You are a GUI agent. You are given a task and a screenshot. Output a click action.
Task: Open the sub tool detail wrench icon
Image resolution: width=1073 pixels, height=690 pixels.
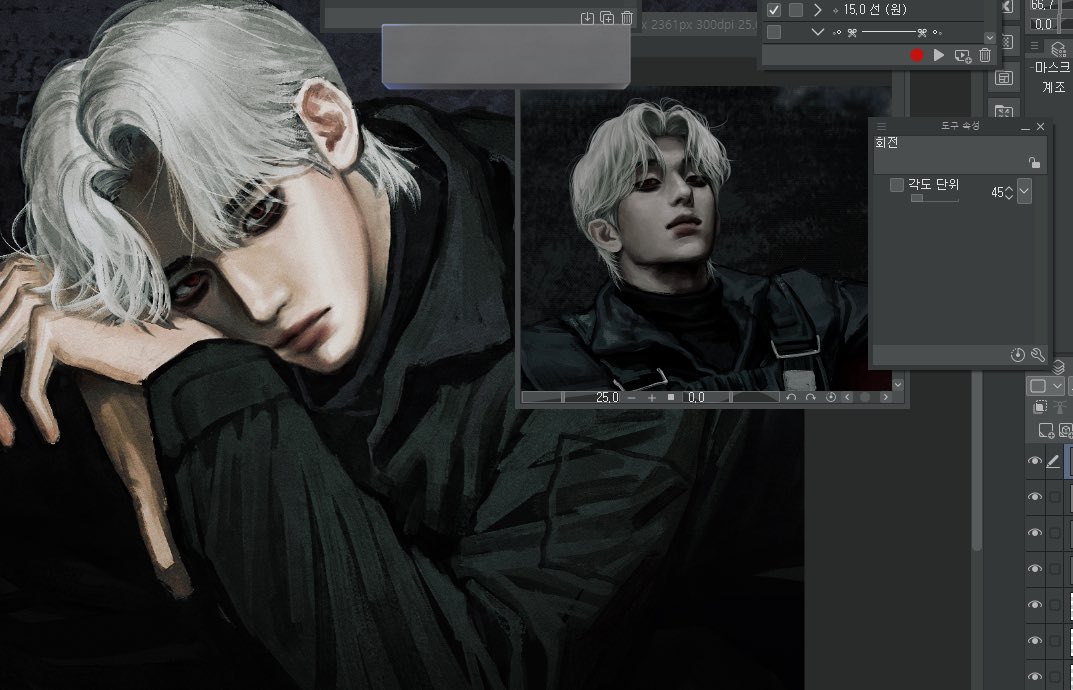(1037, 355)
